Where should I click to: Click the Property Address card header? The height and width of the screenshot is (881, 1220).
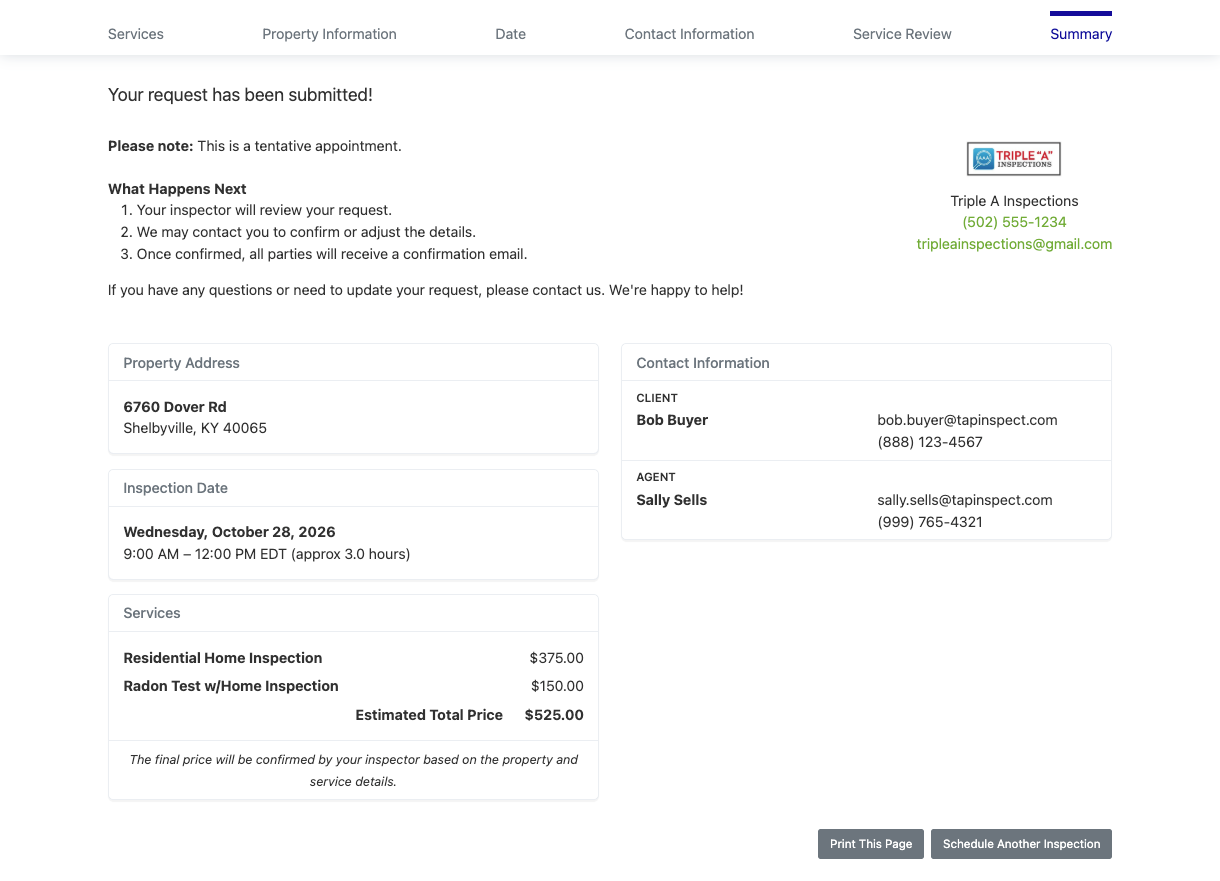pos(353,363)
